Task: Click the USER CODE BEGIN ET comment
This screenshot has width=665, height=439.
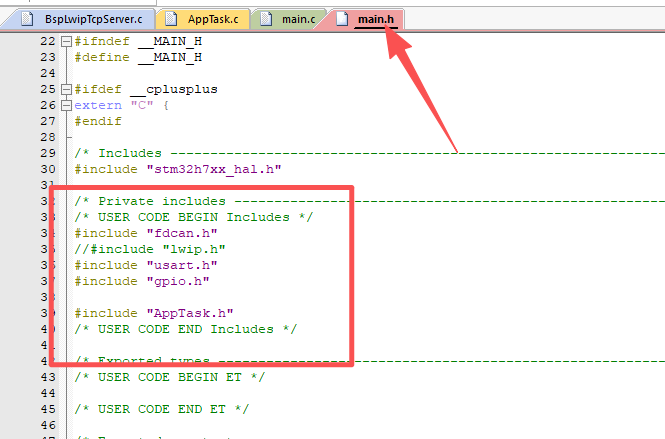Action: coord(170,377)
